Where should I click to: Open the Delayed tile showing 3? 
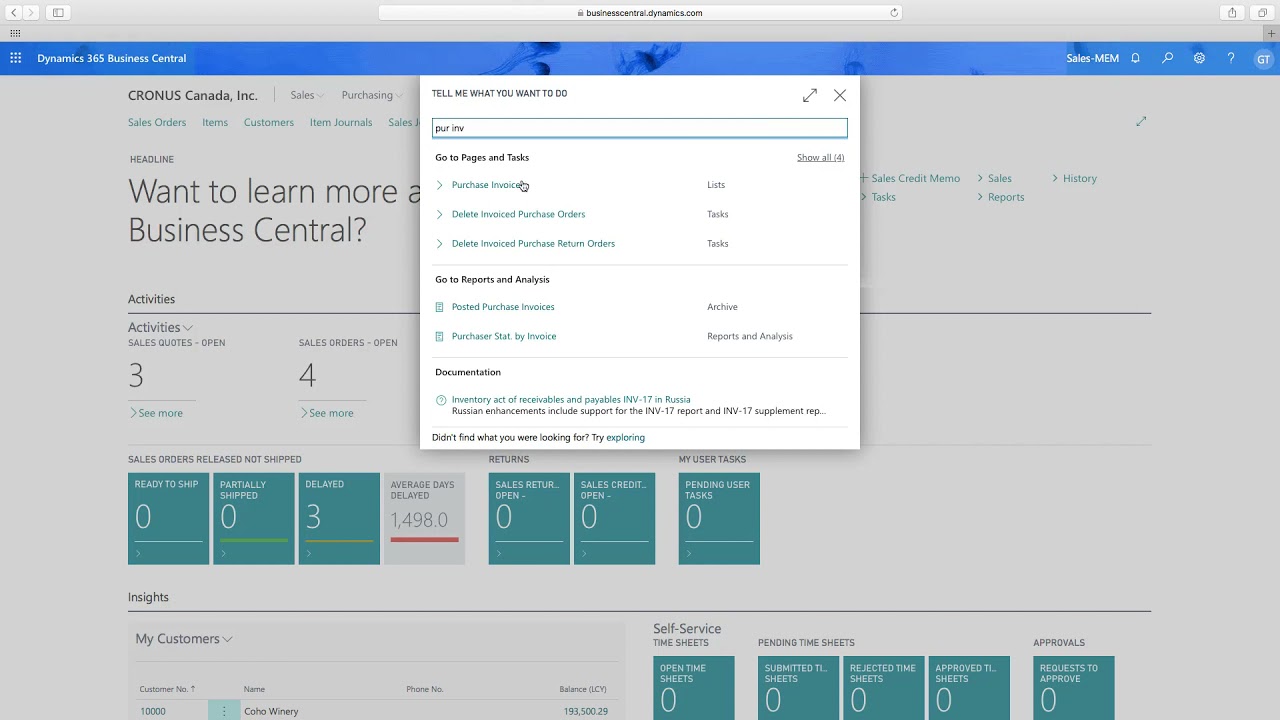[x=339, y=519]
